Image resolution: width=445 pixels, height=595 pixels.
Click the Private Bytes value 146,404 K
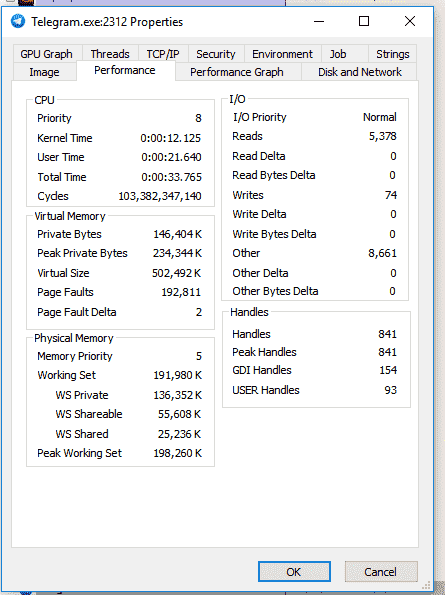pyautogui.click(x=178, y=235)
